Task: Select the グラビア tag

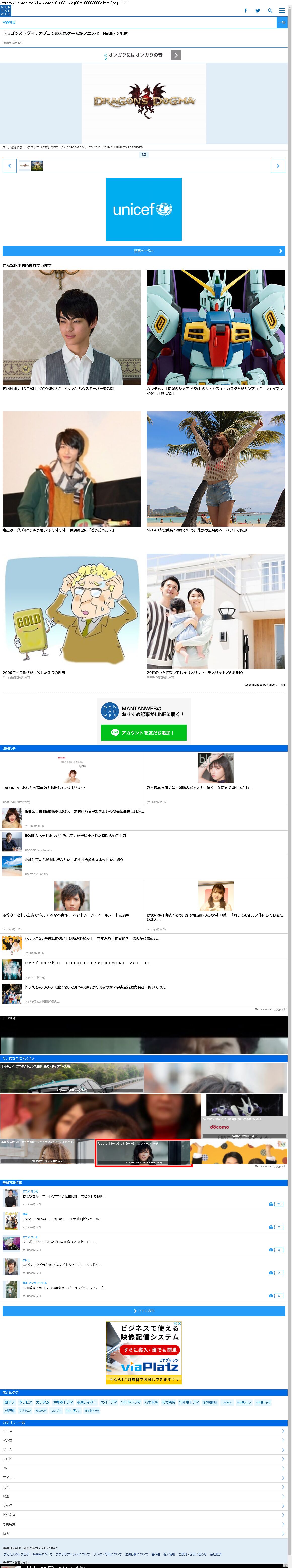Action: (26, 1402)
